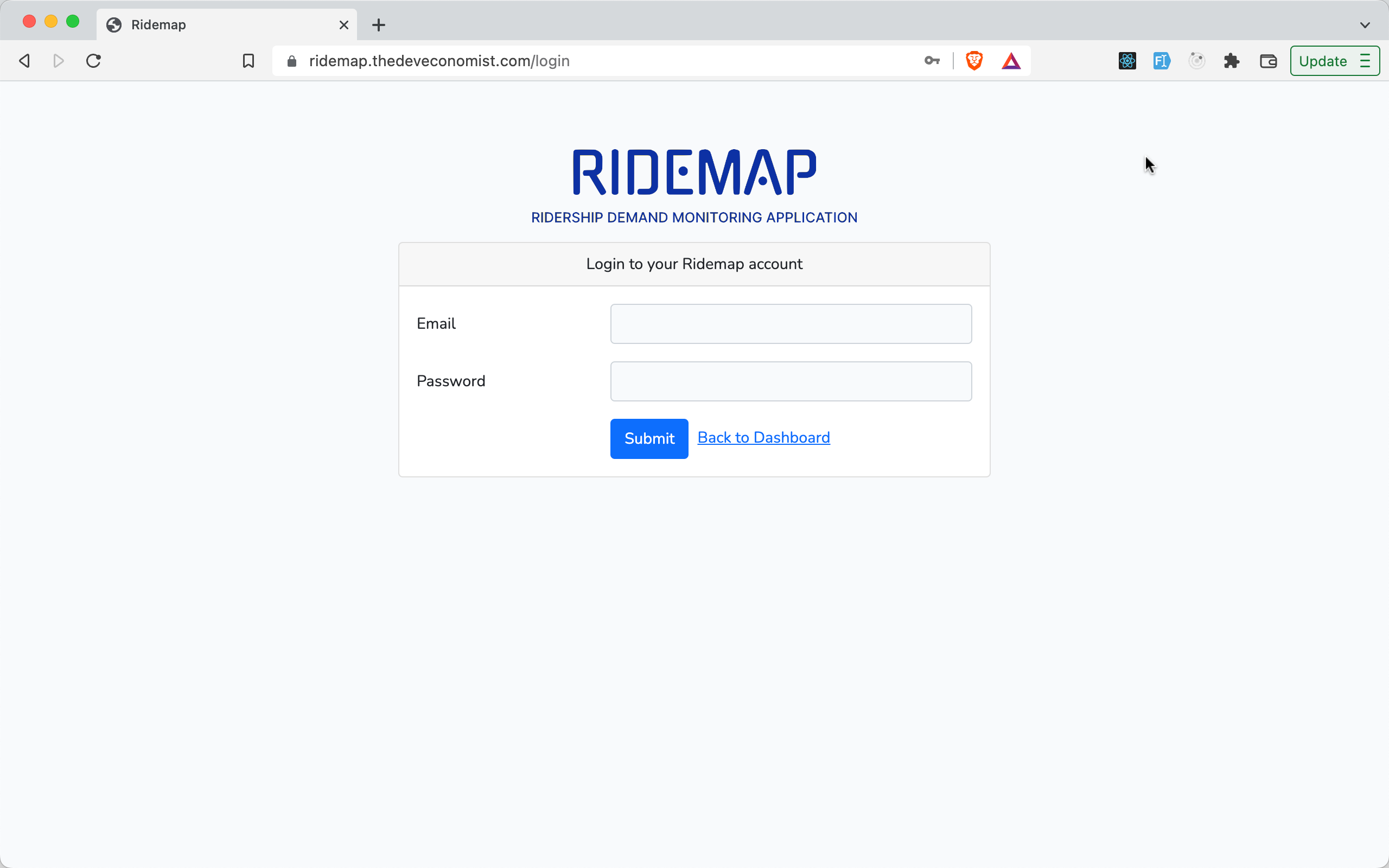Reload the Ridemap login page
The height and width of the screenshot is (868, 1389).
[x=93, y=60]
